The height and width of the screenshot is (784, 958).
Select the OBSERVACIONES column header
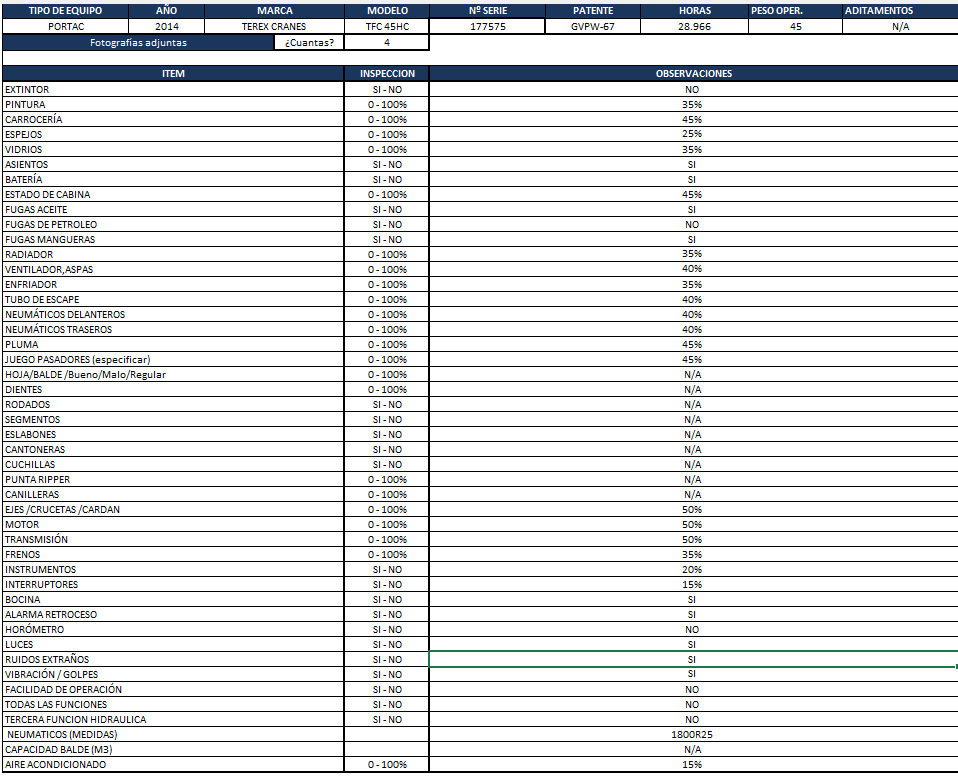coord(693,73)
